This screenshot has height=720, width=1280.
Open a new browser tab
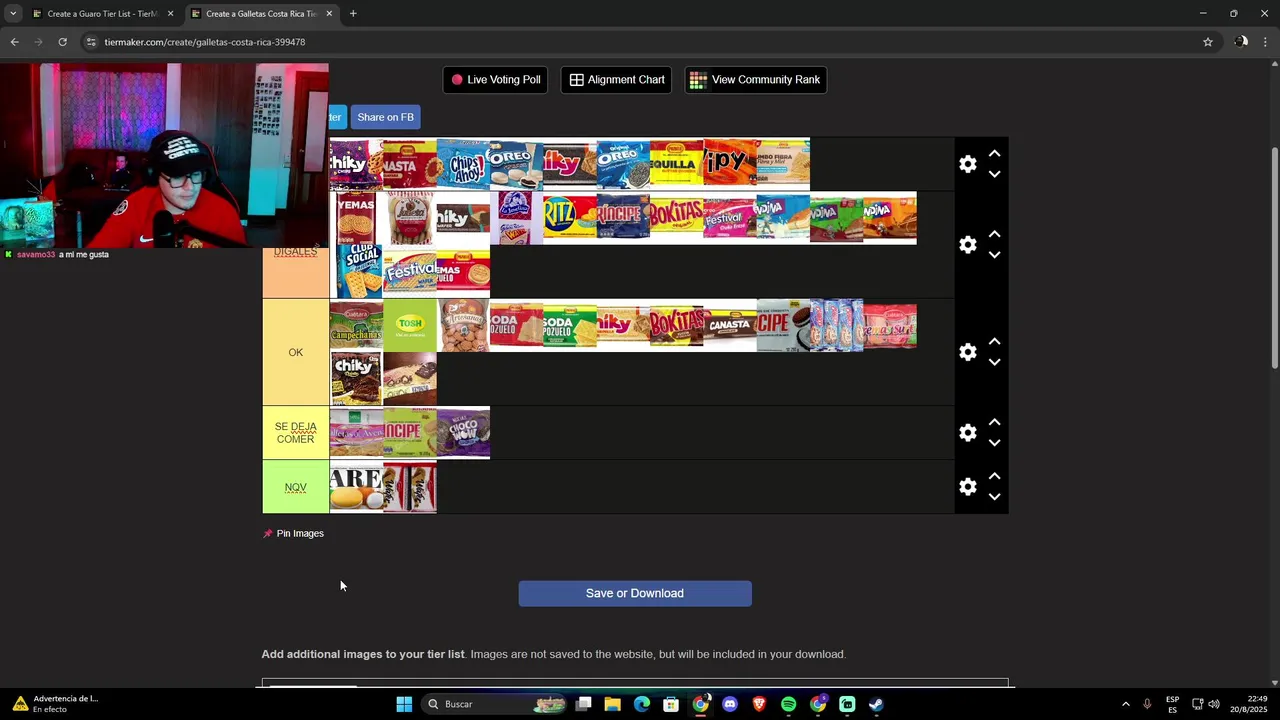(353, 14)
